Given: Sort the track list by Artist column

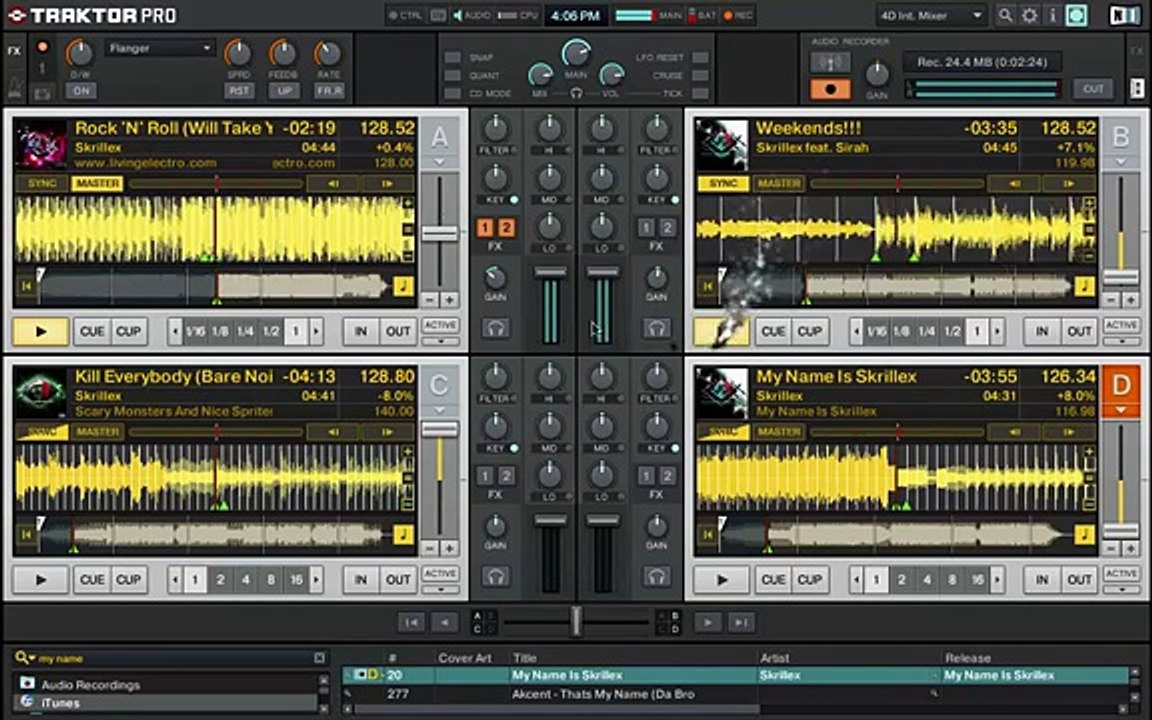Looking at the screenshot, I should (x=774, y=658).
